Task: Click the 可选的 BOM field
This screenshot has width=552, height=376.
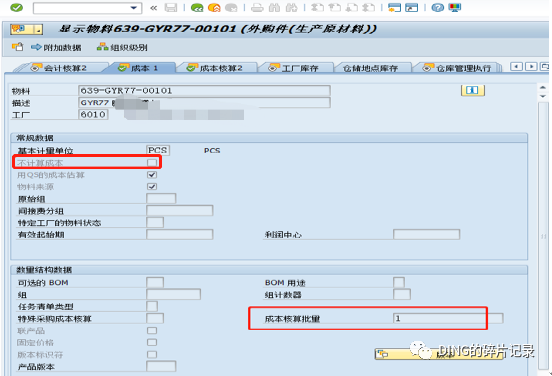Action: pyautogui.click(x=155, y=282)
